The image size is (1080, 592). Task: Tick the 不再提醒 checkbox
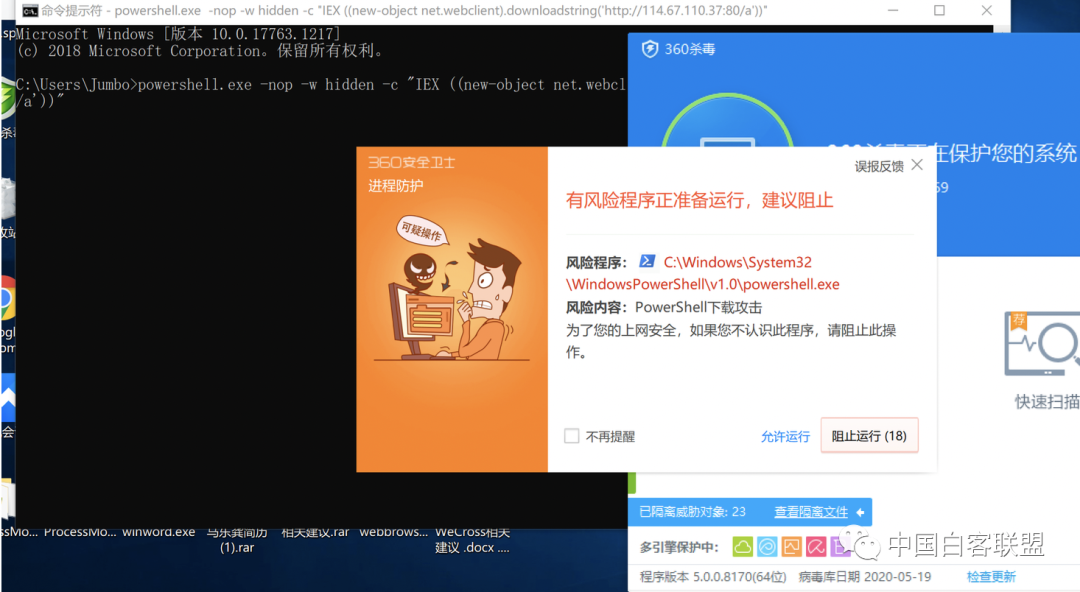tap(572, 436)
